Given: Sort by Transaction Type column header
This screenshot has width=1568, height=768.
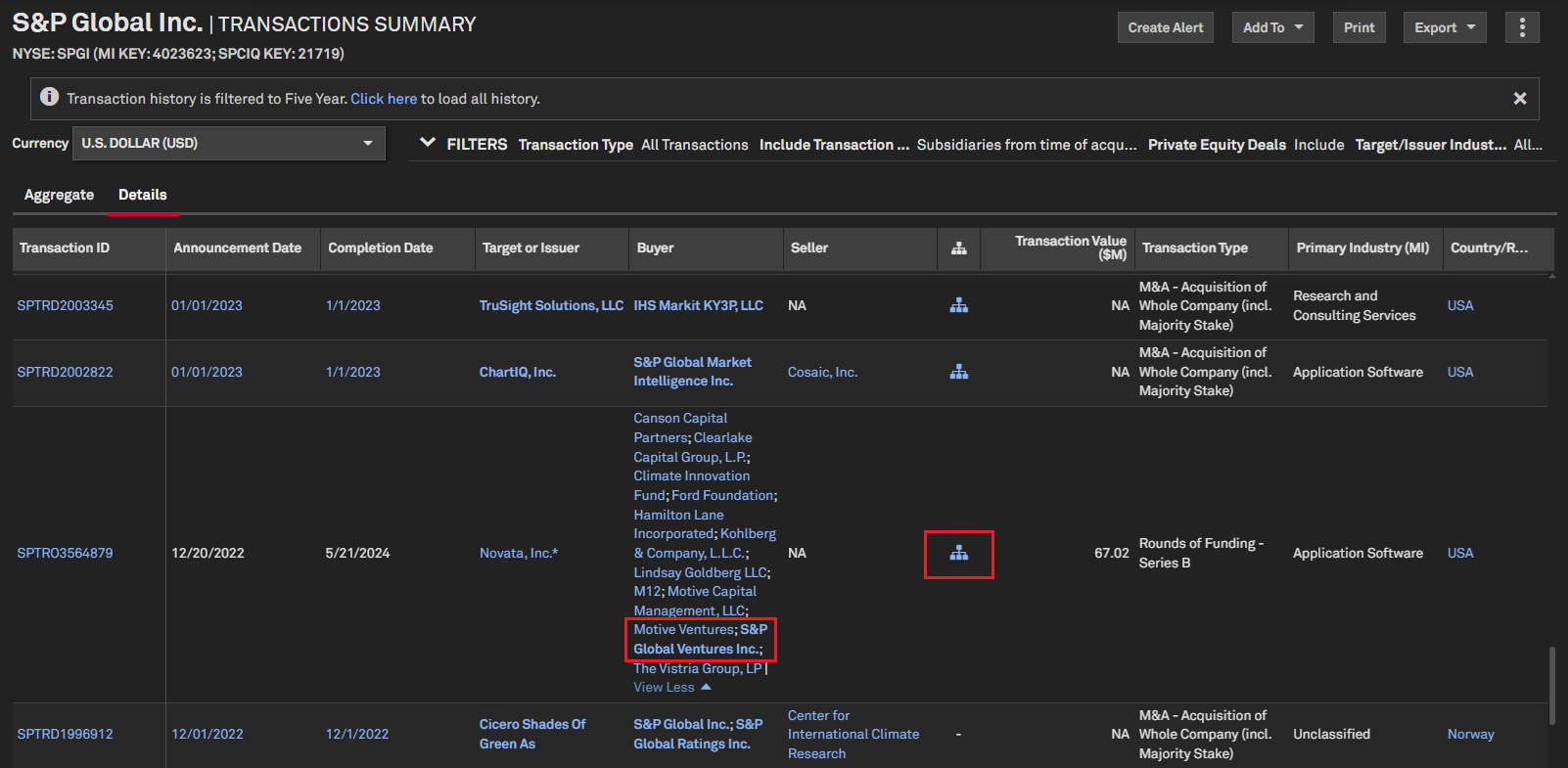Looking at the screenshot, I should pyautogui.click(x=1195, y=248).
